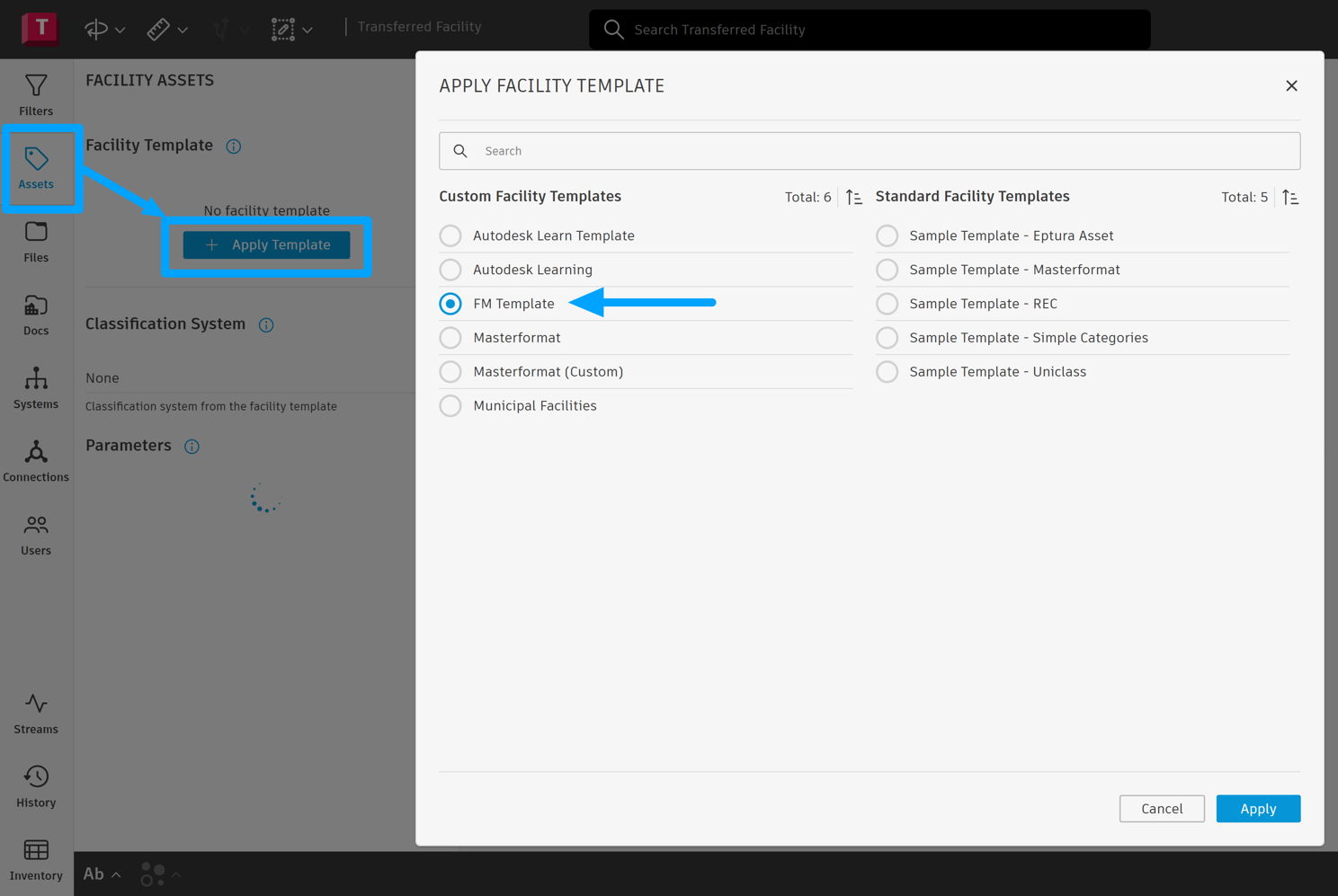Open the History panel
Screen dimensions: 1338x896
pyautogui.click(x=36, y=786)
